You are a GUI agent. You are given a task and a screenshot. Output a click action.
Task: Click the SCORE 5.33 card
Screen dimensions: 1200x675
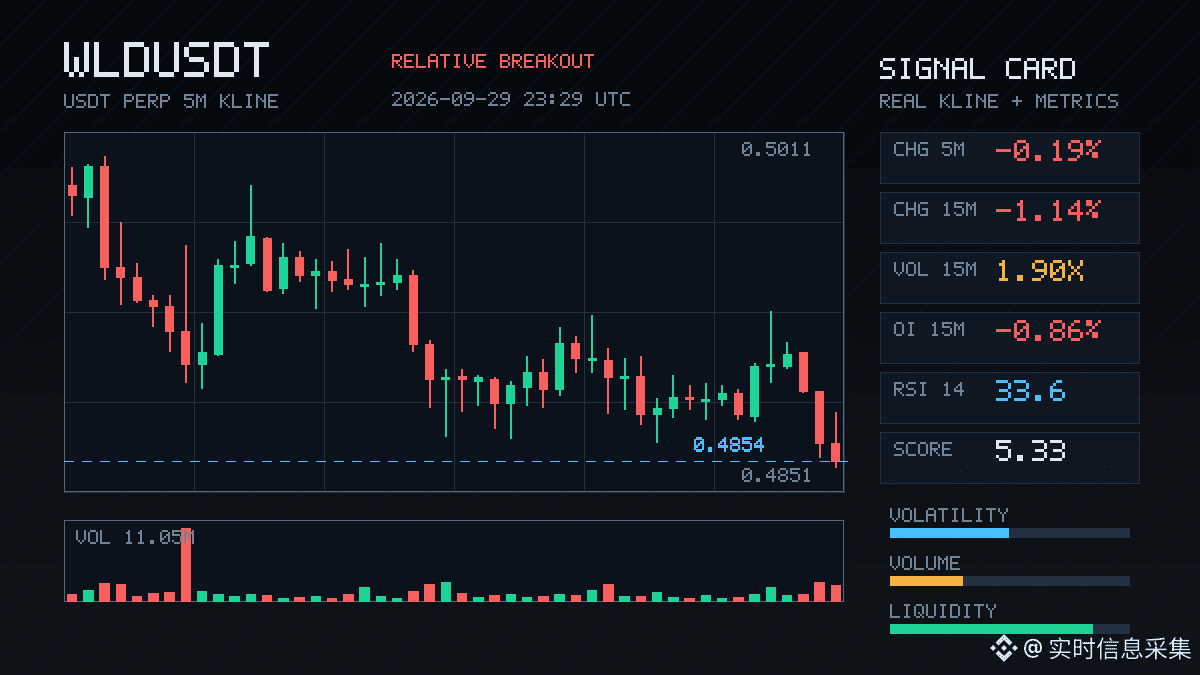click(1009, 458)
